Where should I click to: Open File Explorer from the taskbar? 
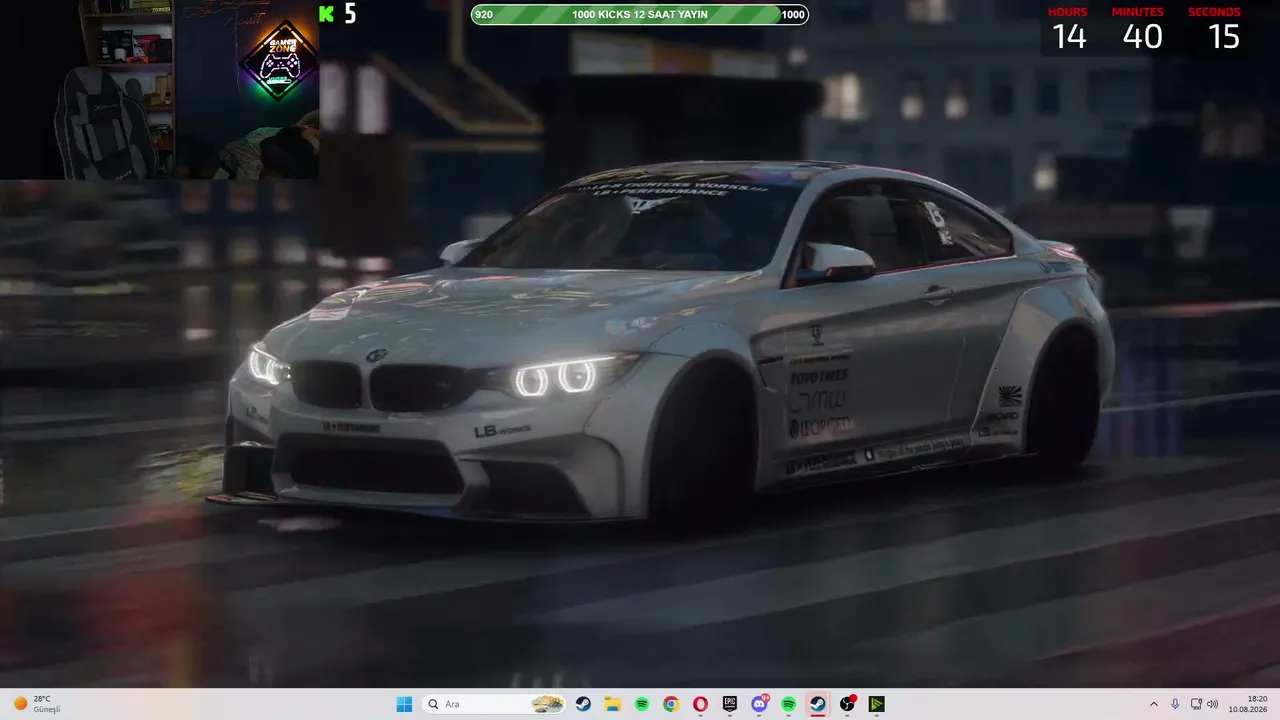(612, 704)
